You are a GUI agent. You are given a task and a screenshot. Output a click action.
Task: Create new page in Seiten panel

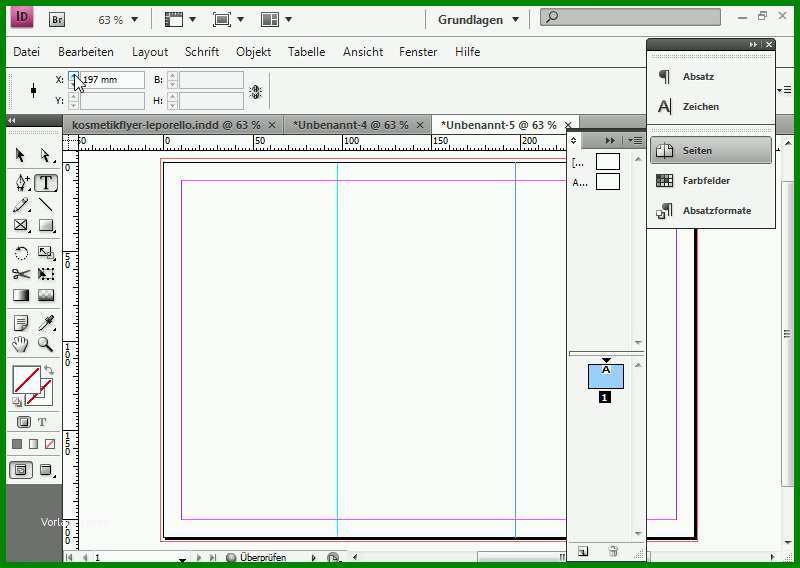[583, 551]
